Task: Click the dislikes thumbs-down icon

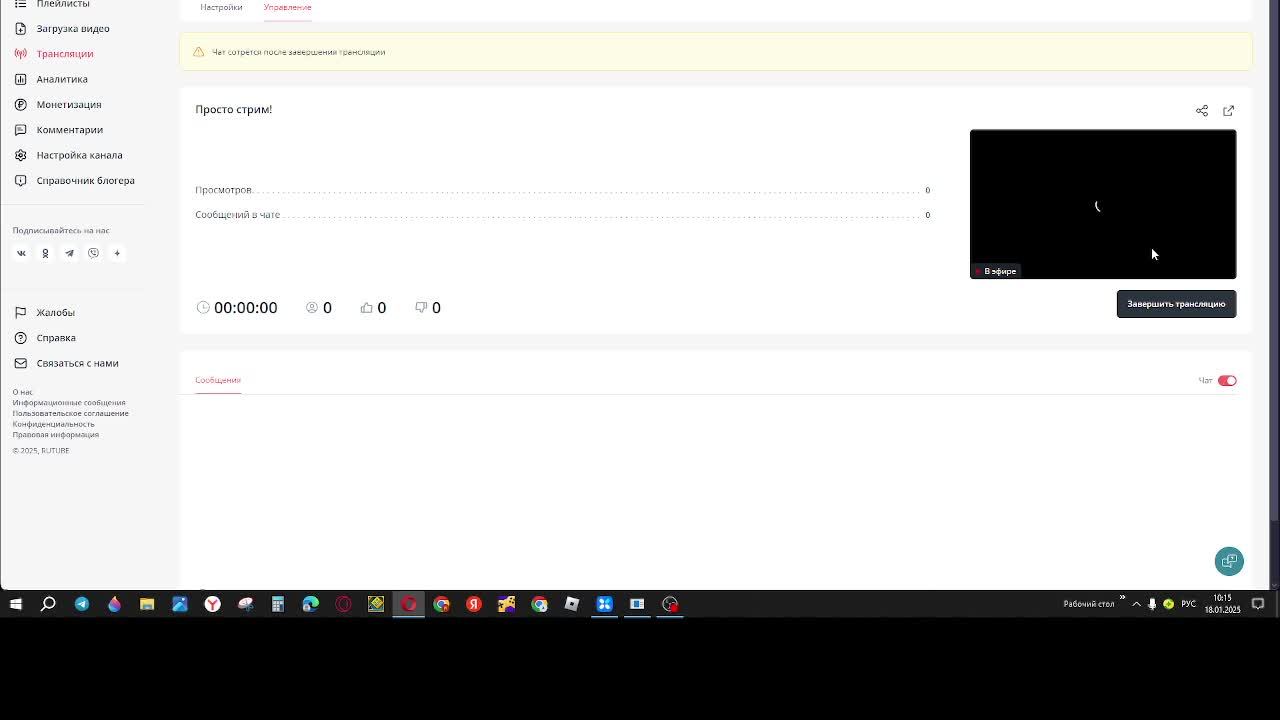Action: (421, 308)
